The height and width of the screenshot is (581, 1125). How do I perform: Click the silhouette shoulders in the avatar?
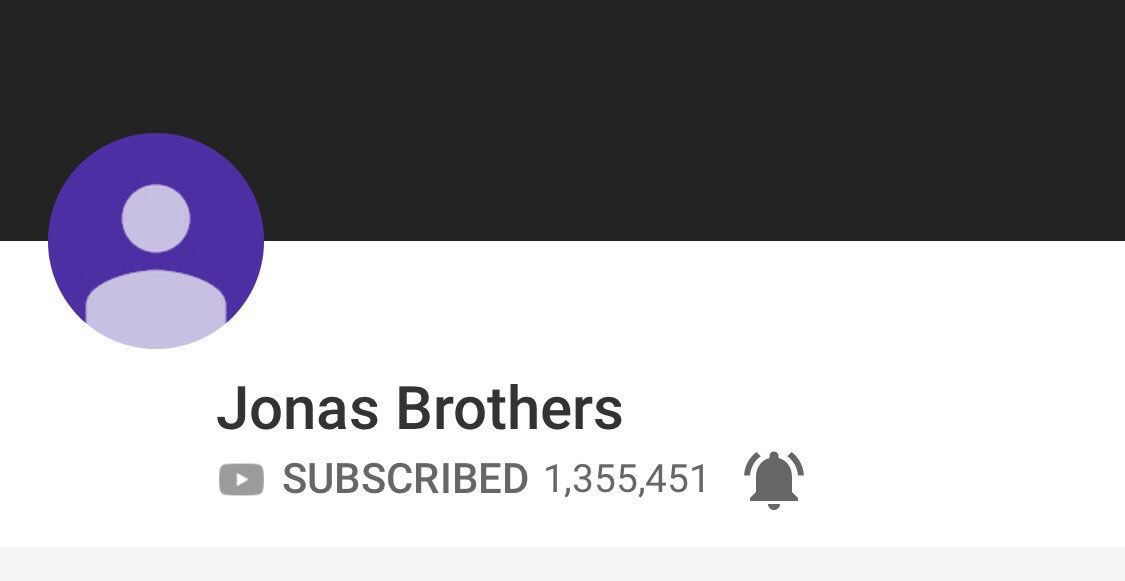pyautogui.click(x=156, y=308)
